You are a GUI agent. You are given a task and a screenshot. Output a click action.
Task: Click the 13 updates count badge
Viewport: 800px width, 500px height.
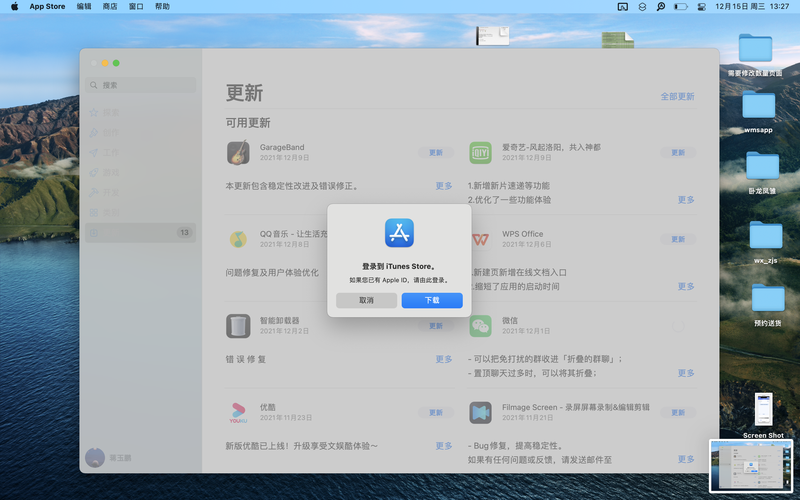tap(184, 233)
